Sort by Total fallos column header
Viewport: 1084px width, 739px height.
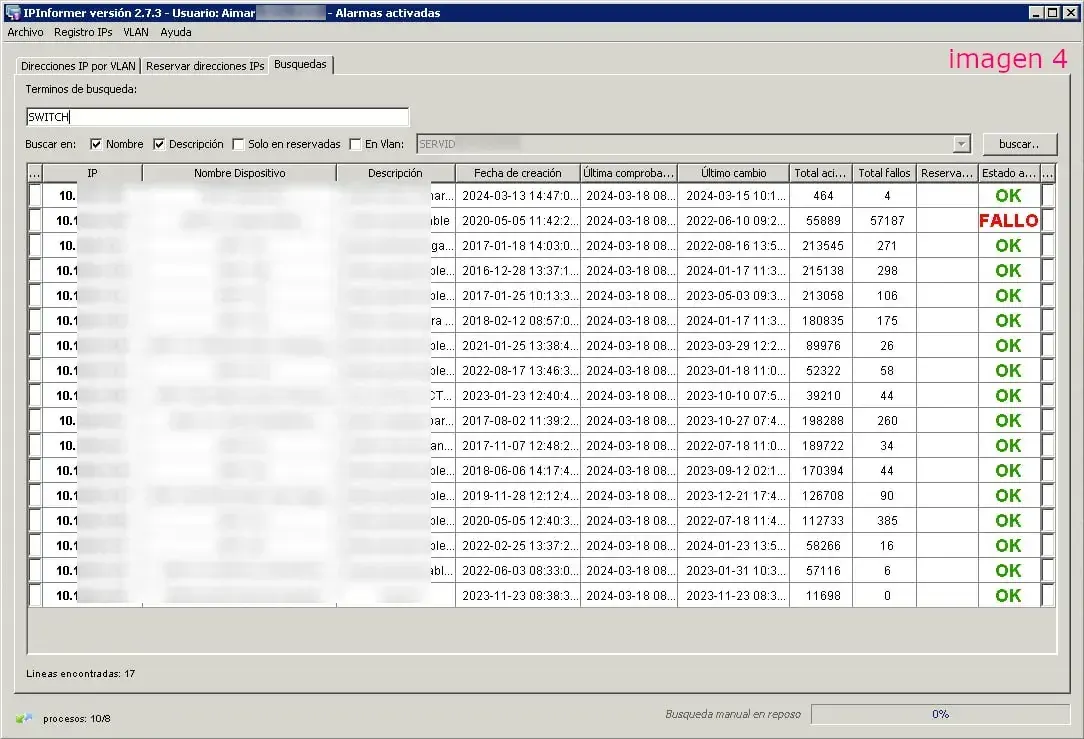pos(886,173)
